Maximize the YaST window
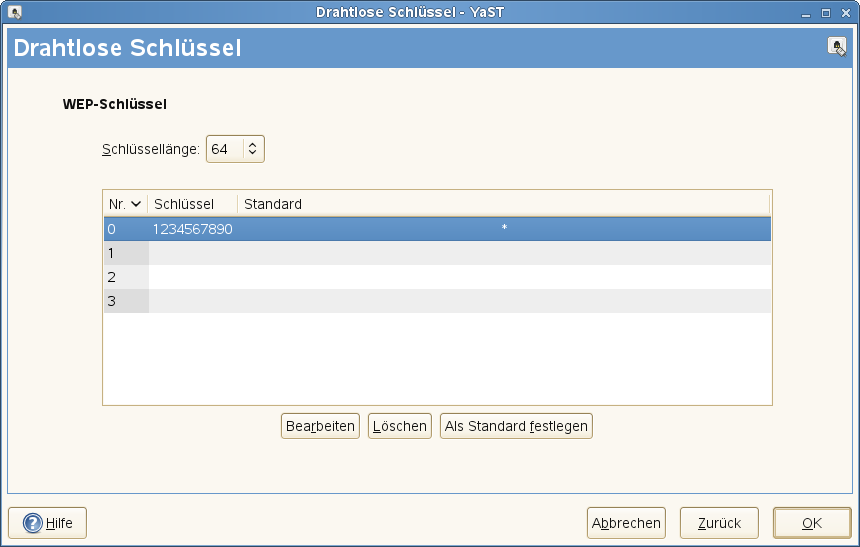The width and height of the screenshot is (860, 547). (825, 13)
